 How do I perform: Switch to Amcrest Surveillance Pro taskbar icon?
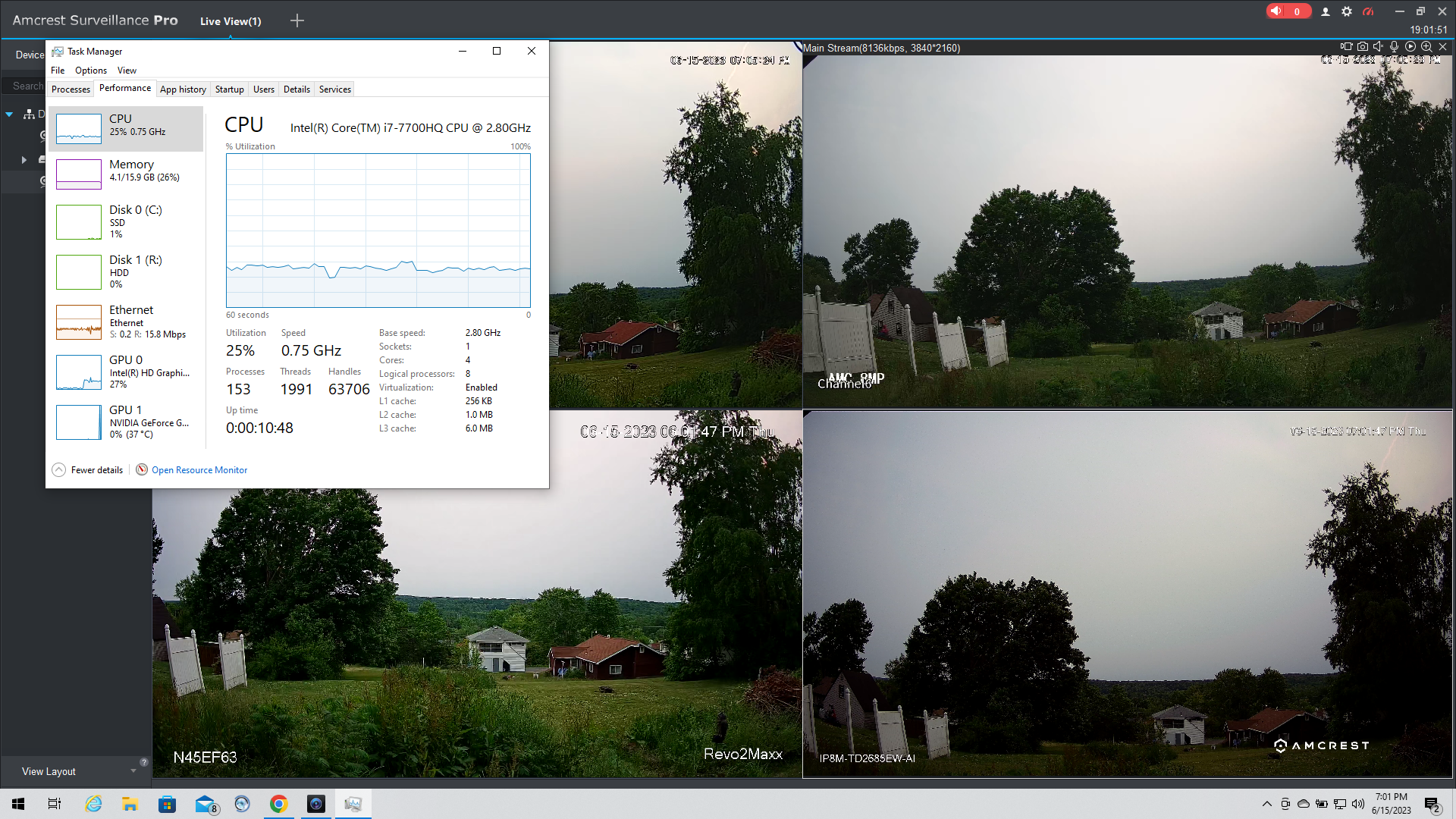pyautogui.click(x=316, y=804)
